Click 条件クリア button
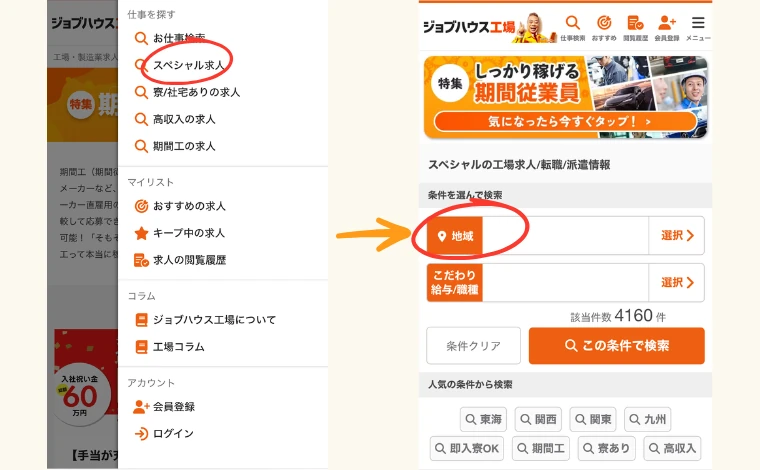The image size is (760, 470). coord(474,345)
